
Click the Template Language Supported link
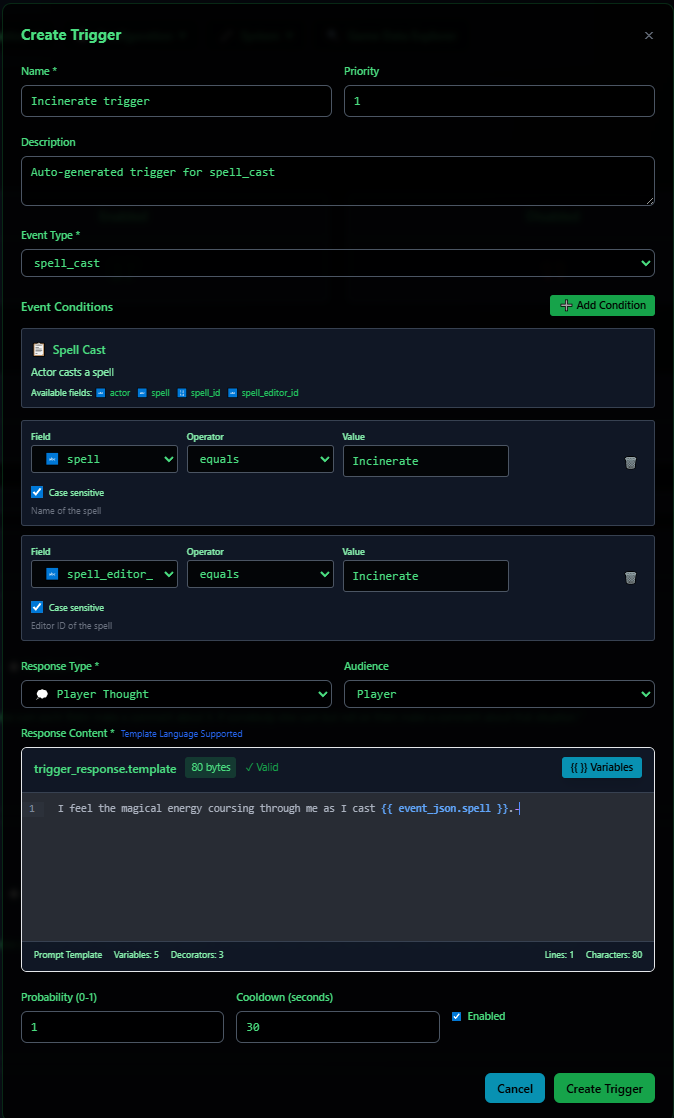click(181, 734)
